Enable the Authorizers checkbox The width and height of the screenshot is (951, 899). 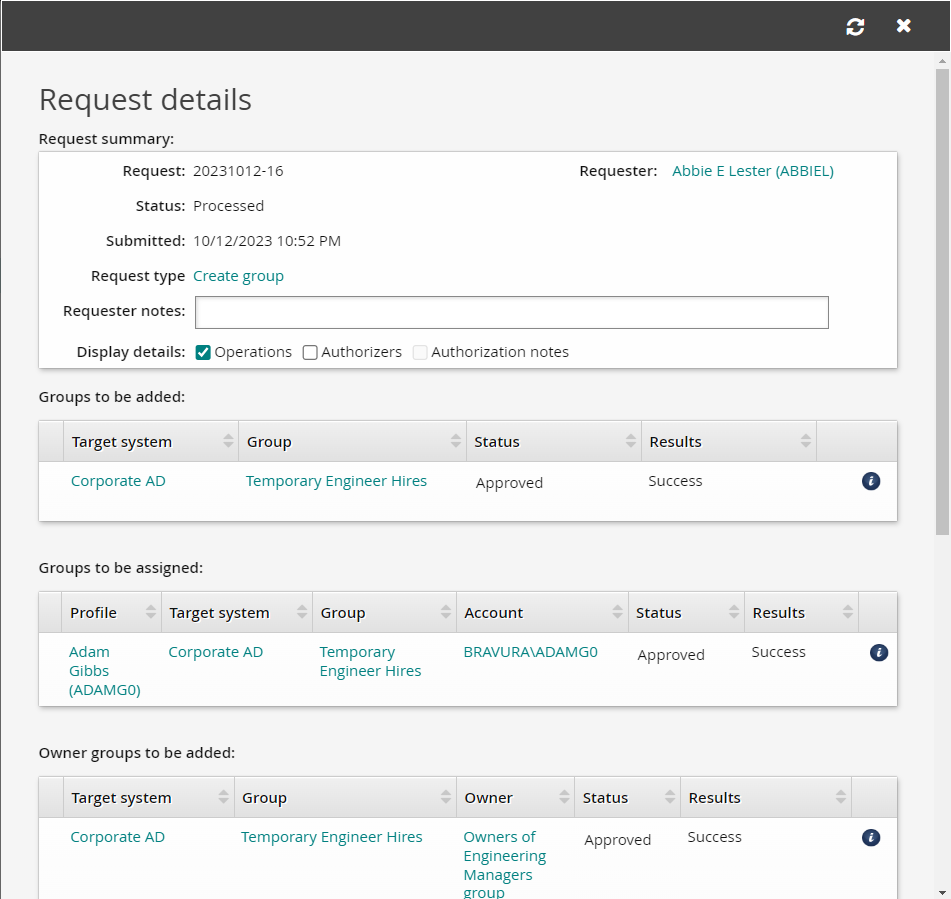(310, 353)
